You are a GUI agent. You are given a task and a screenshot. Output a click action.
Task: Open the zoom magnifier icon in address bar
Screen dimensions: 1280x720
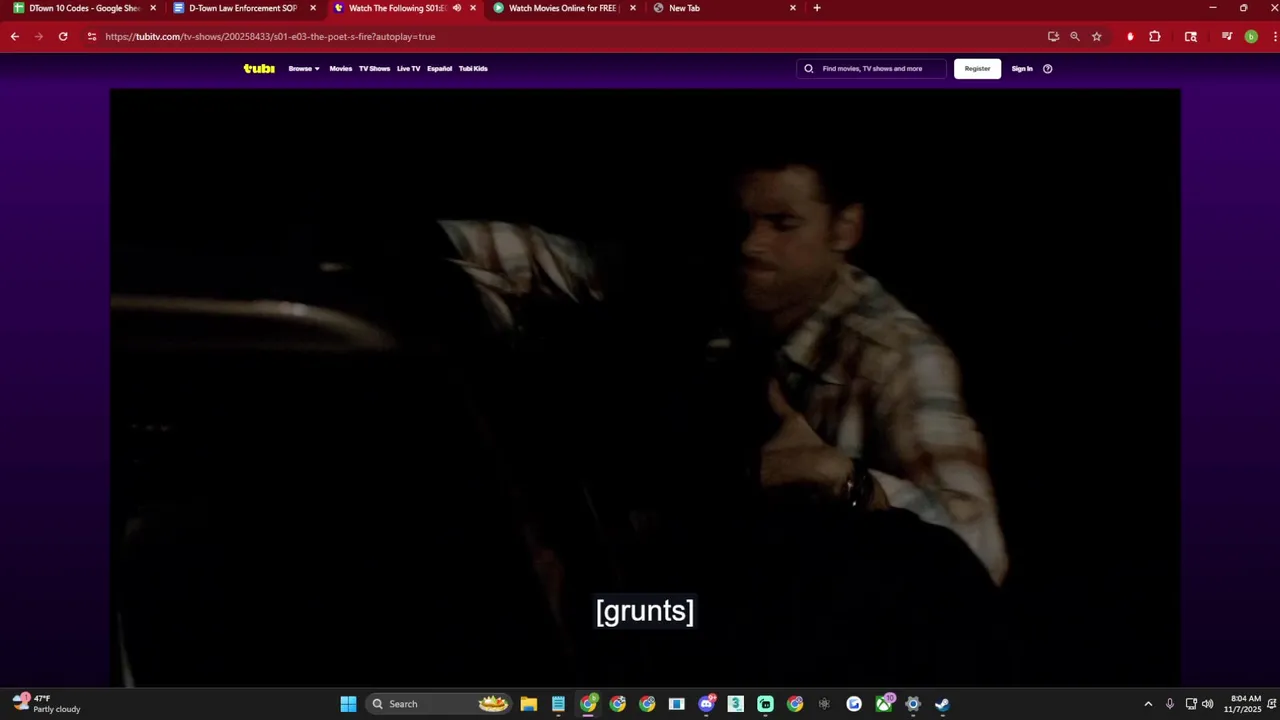tap(1075, 36)
